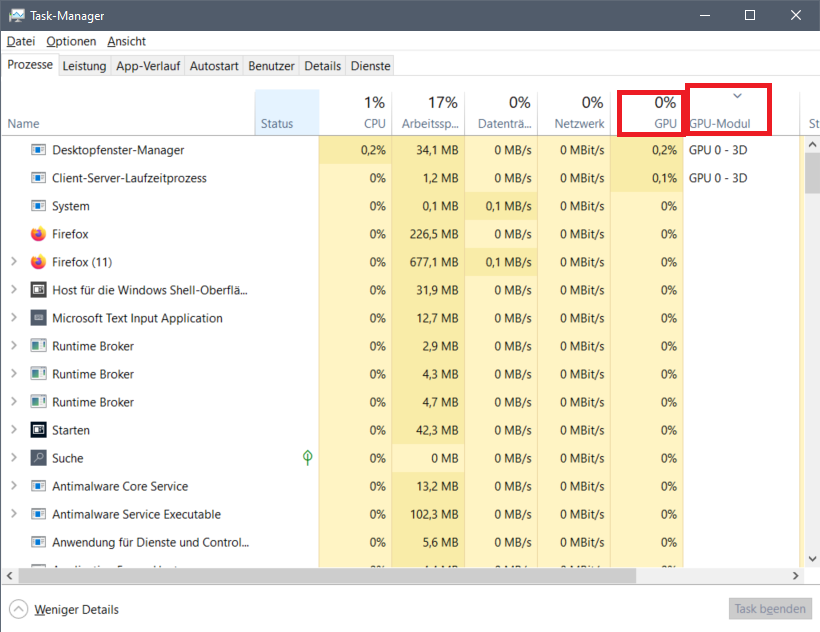Sort by the Datenträger column header
This screenshot has width=820, height=632.
click(501, 112)
